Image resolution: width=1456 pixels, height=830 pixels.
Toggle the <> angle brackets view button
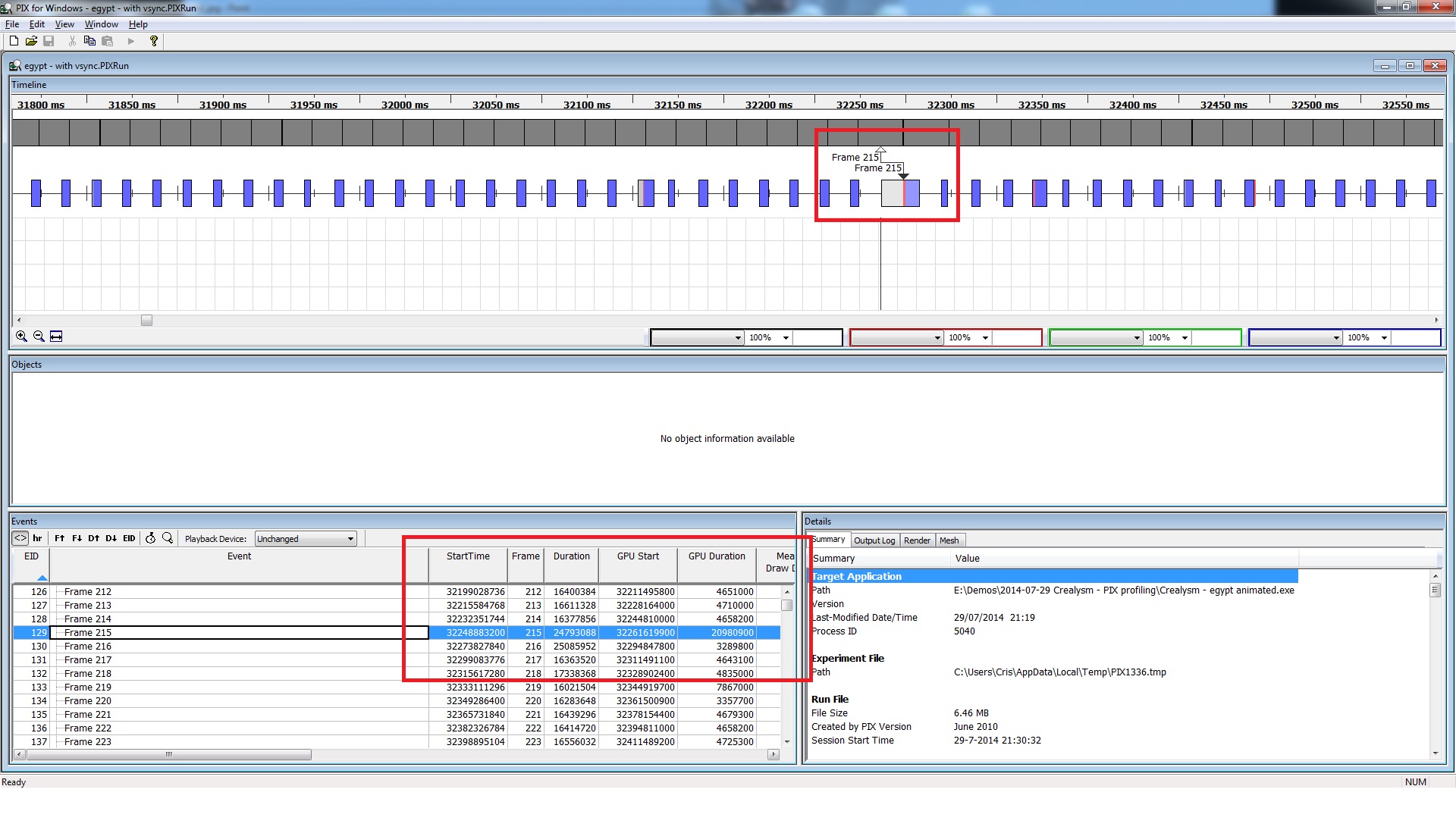coord(20,538)
